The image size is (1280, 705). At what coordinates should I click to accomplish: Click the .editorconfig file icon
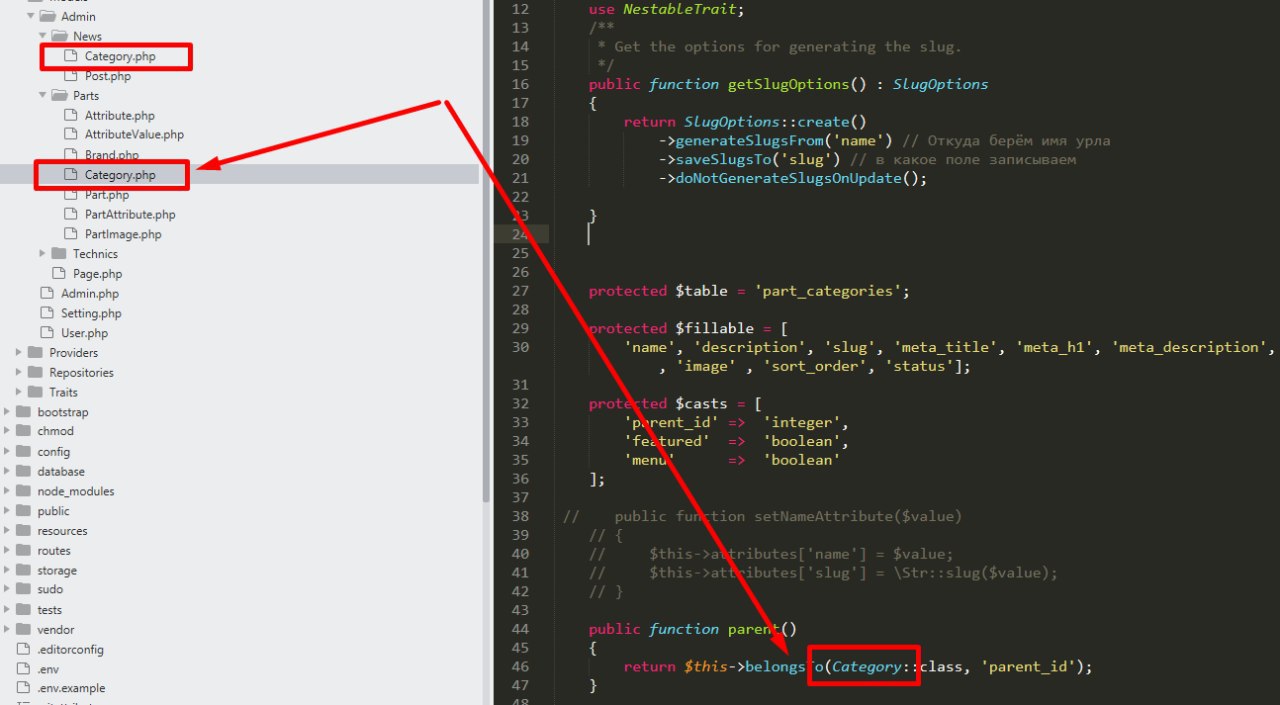[23, 649]
